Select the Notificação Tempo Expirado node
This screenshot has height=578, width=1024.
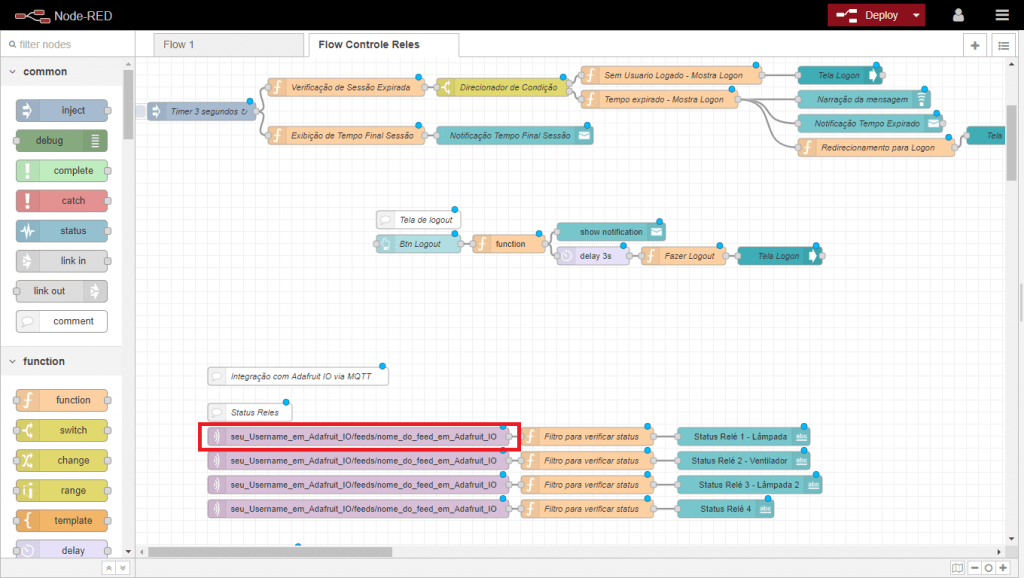pyautogui.click(x=870, y=123)
